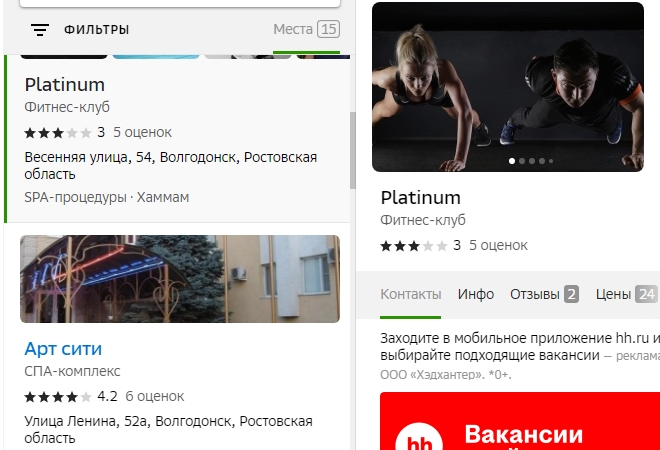Switch to the Инфо tab

476,294
